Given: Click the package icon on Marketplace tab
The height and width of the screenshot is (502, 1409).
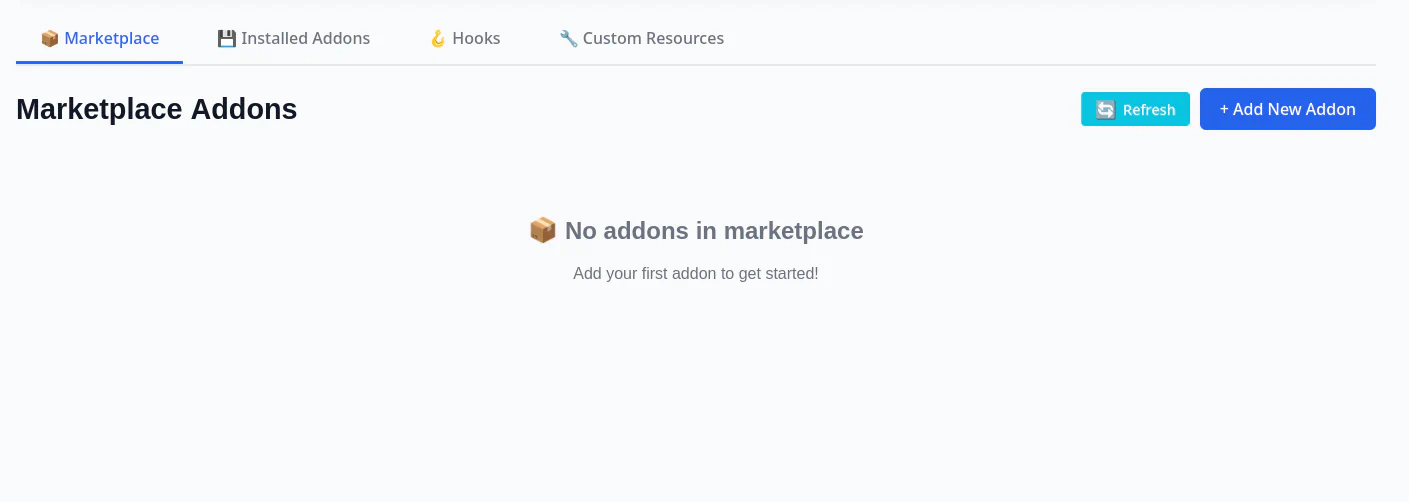Looking at the screenshot, I should pos(50,39).
